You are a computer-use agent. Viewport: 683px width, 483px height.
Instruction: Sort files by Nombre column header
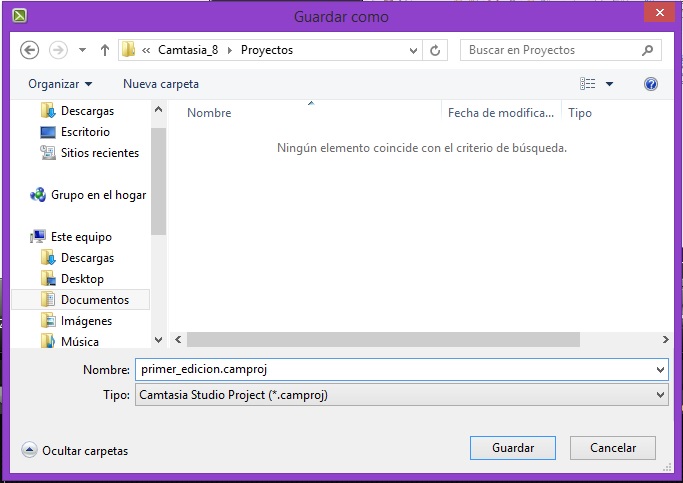click(209, 113)
